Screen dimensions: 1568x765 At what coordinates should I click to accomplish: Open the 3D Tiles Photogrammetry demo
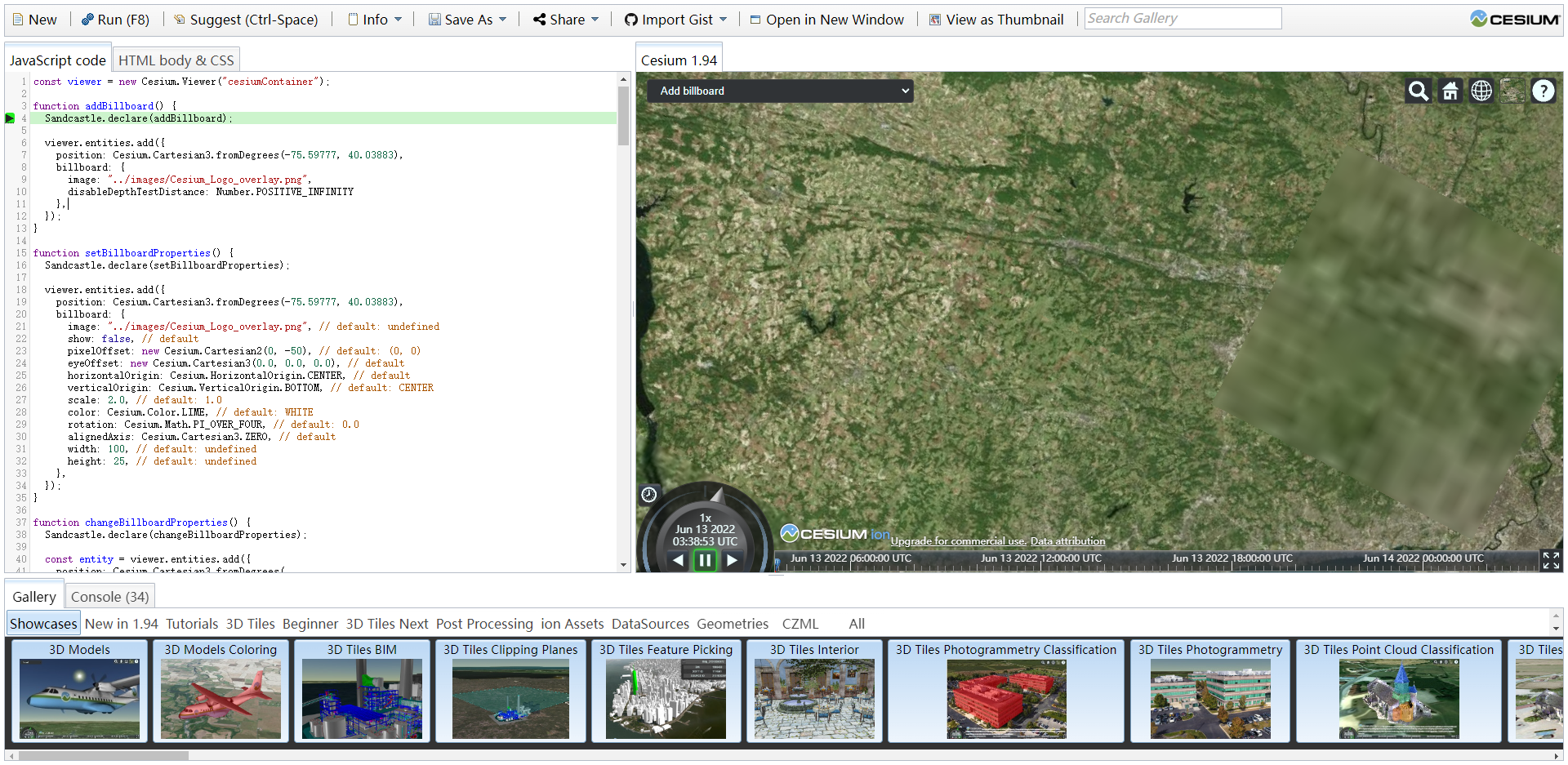coord(1210,691)
